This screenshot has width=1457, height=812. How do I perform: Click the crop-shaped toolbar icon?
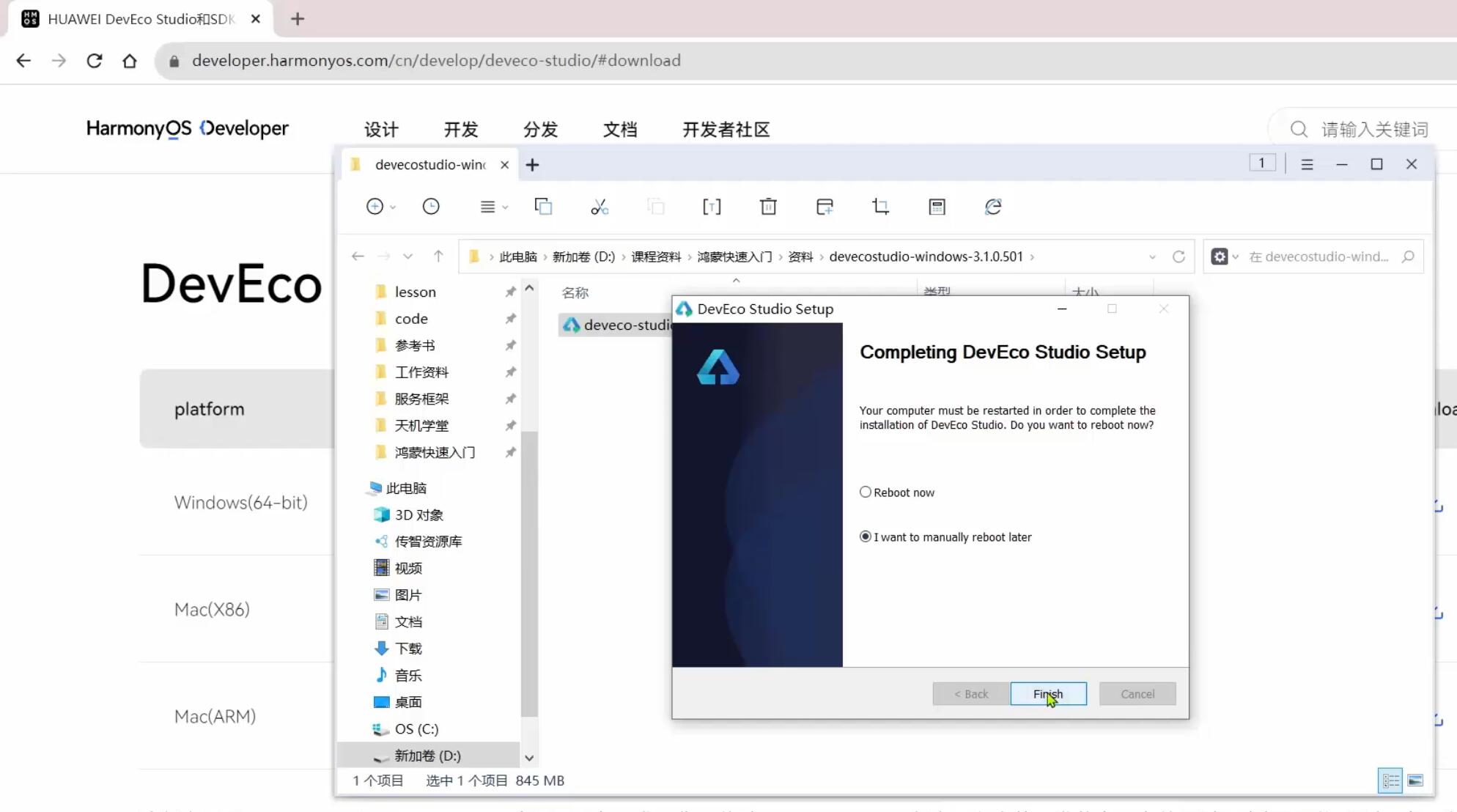[881, 207]
